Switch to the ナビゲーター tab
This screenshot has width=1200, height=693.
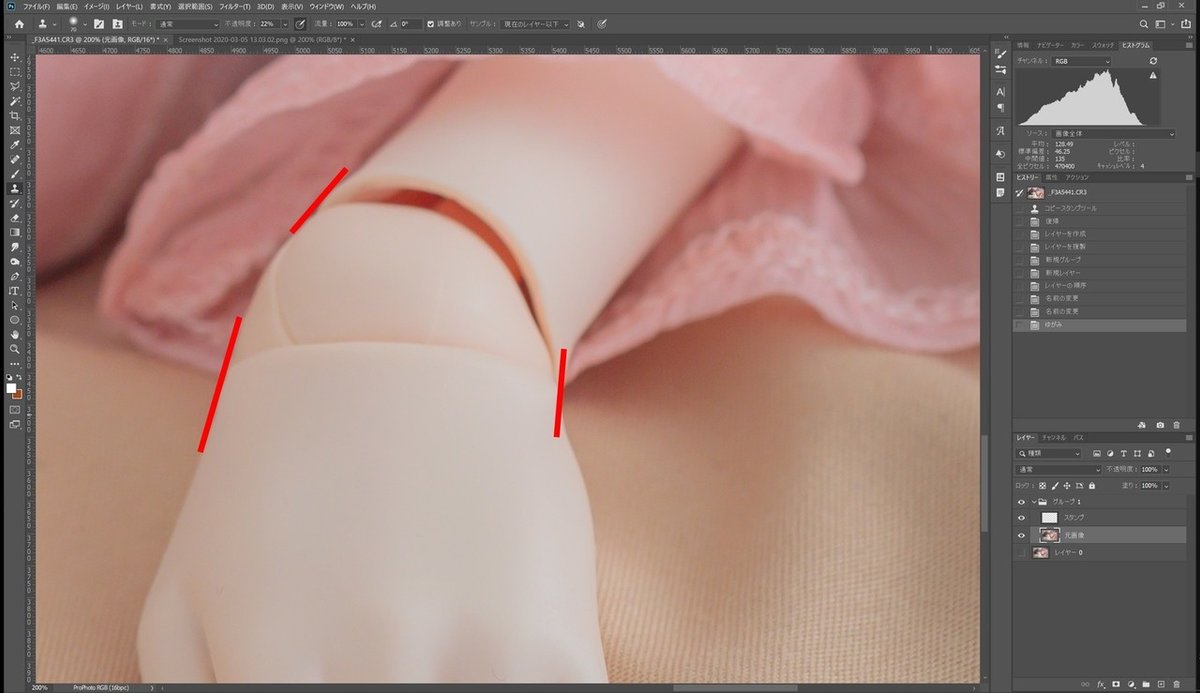pos(1050,45)
